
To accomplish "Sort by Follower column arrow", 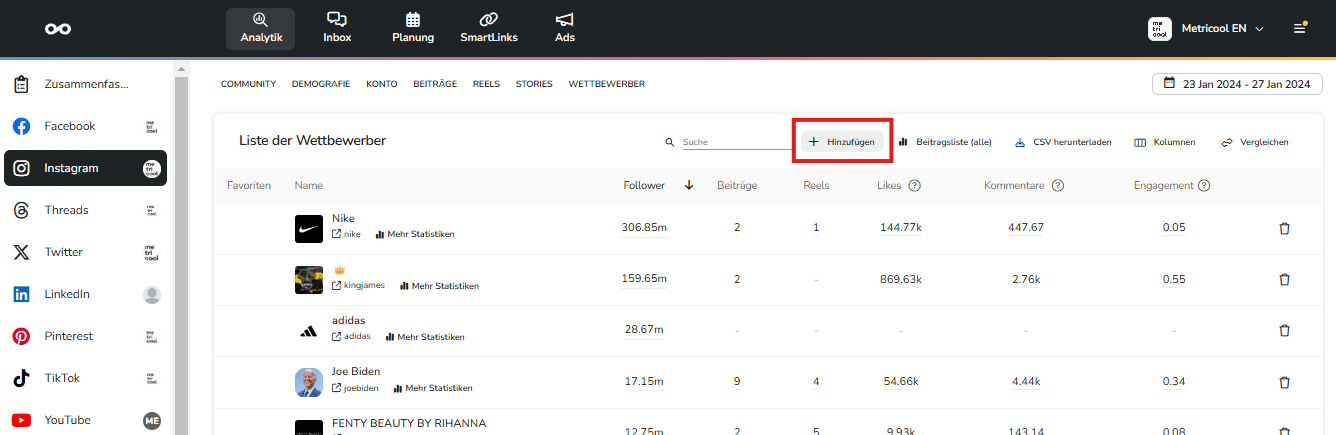I will 689,185.
